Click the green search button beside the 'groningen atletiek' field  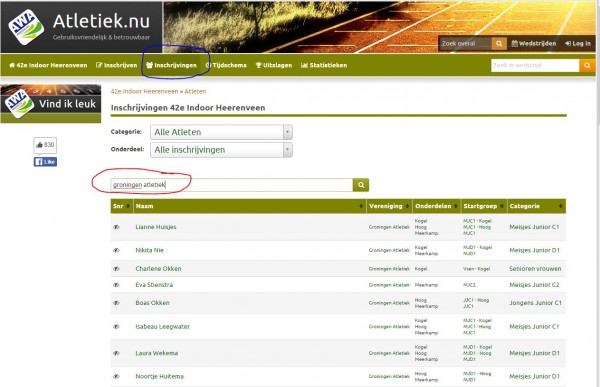(361, 185)
